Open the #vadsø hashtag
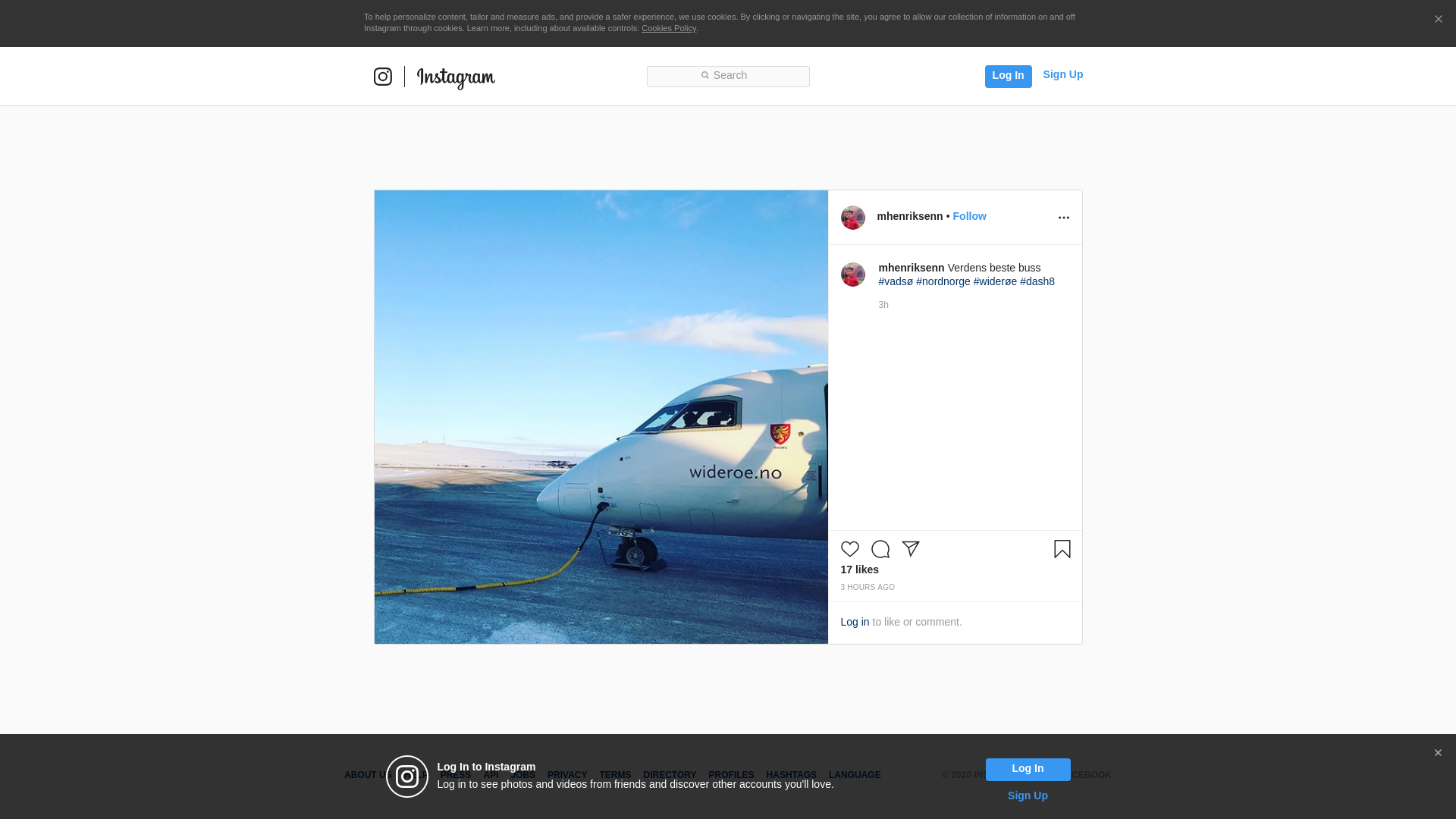This screenshot has height=819, width=1456. (x=896, y=281)
